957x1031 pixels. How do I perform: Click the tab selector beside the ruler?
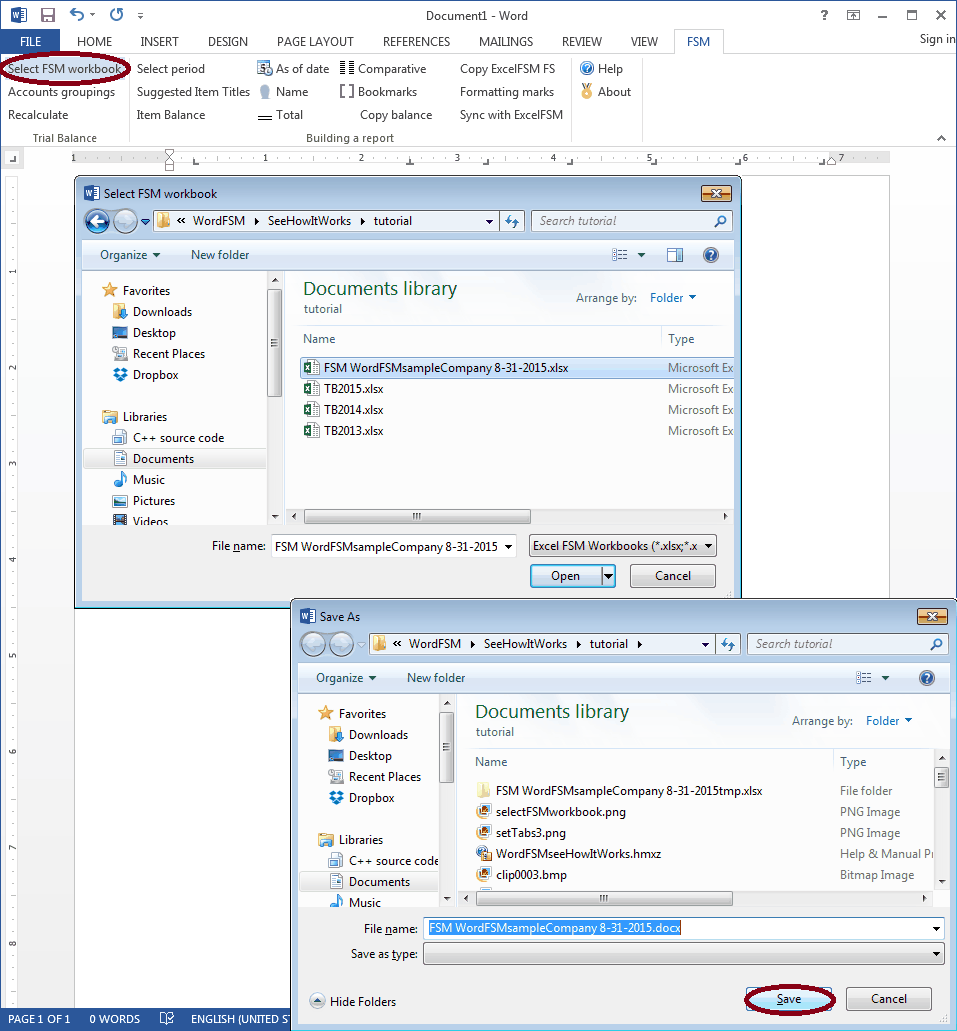click(x=12, y=158)
